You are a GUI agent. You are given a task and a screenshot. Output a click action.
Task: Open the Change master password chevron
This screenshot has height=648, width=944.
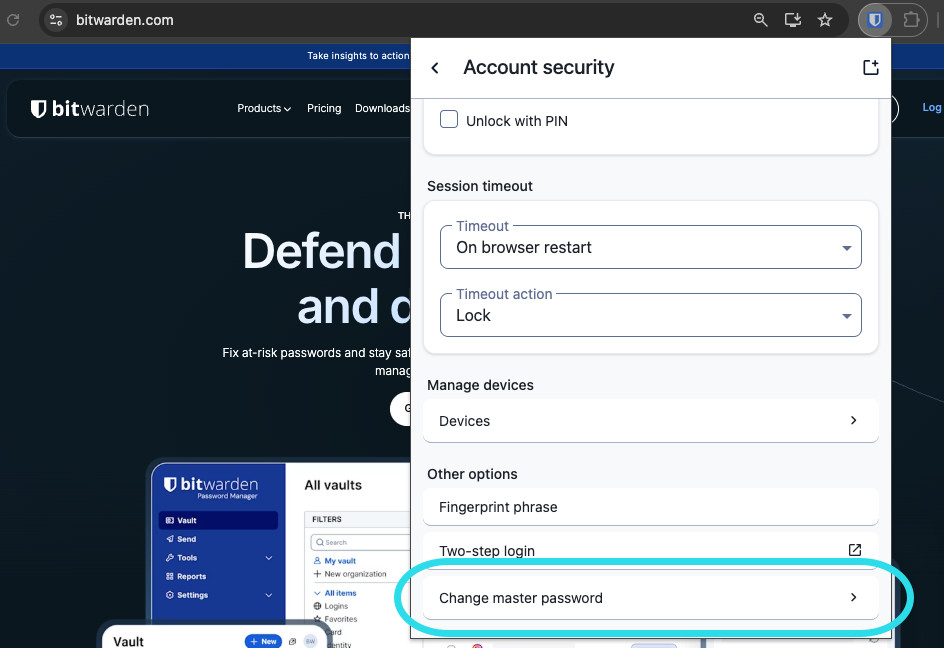[853, 597]
